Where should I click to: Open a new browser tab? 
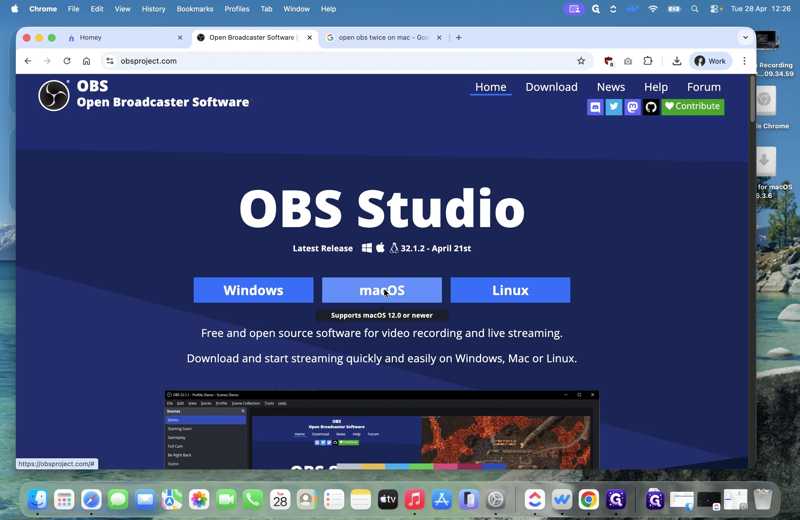click(459, 37)
